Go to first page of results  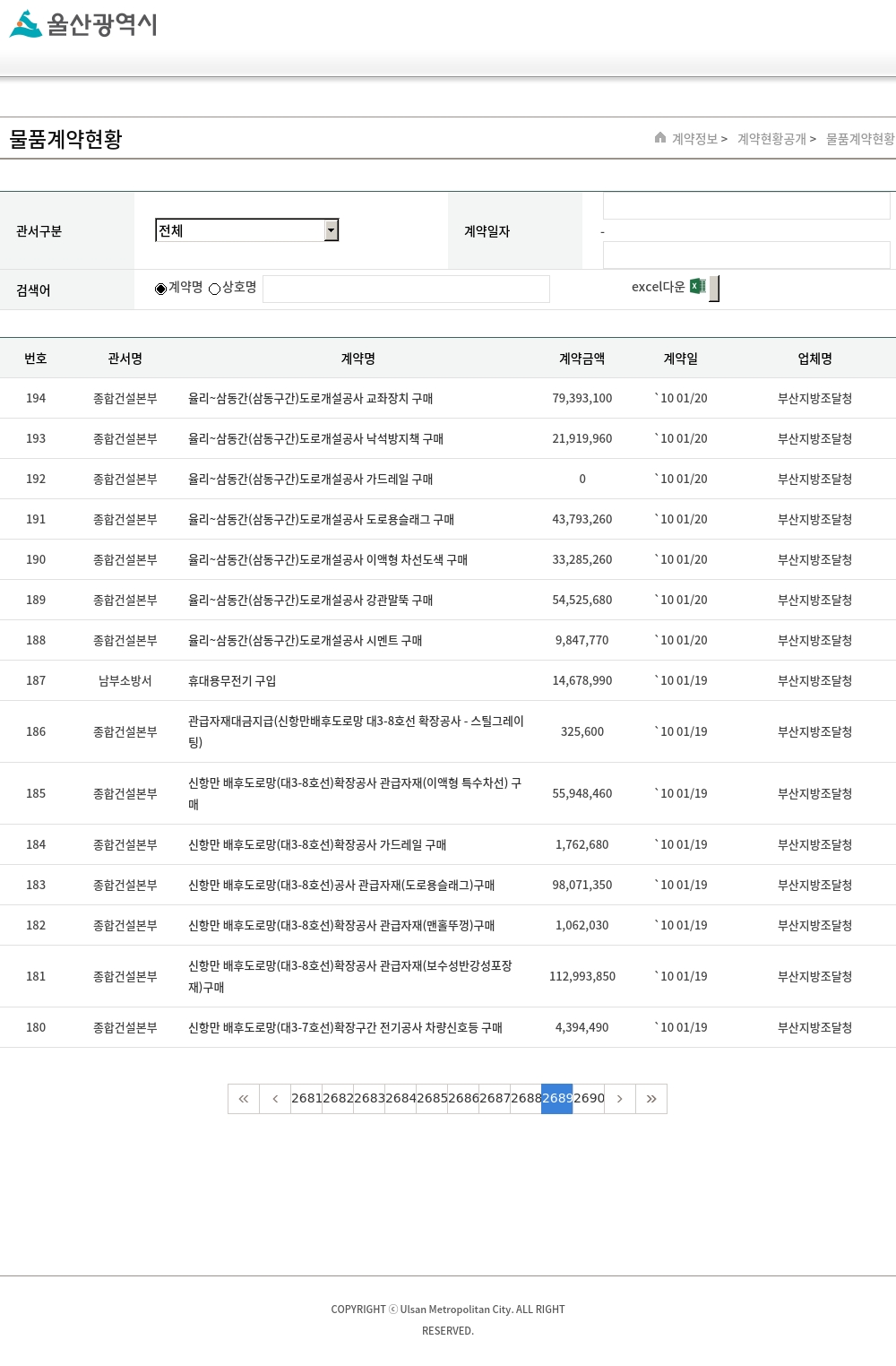pos(244,1099)
